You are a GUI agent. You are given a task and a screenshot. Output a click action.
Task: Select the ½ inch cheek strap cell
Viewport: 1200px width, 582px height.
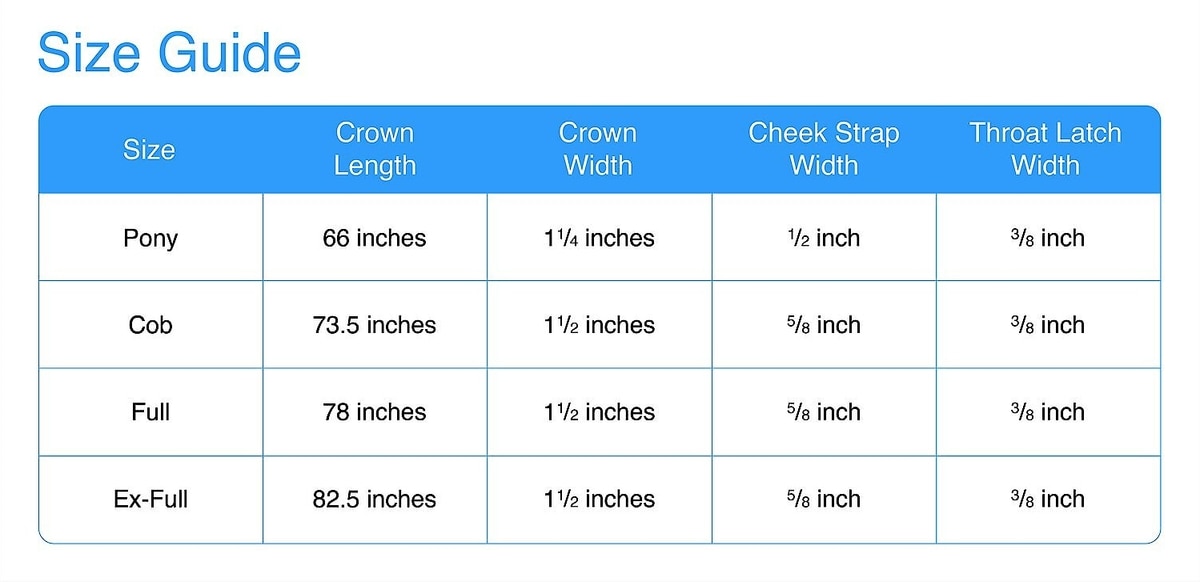click(824, 238)
